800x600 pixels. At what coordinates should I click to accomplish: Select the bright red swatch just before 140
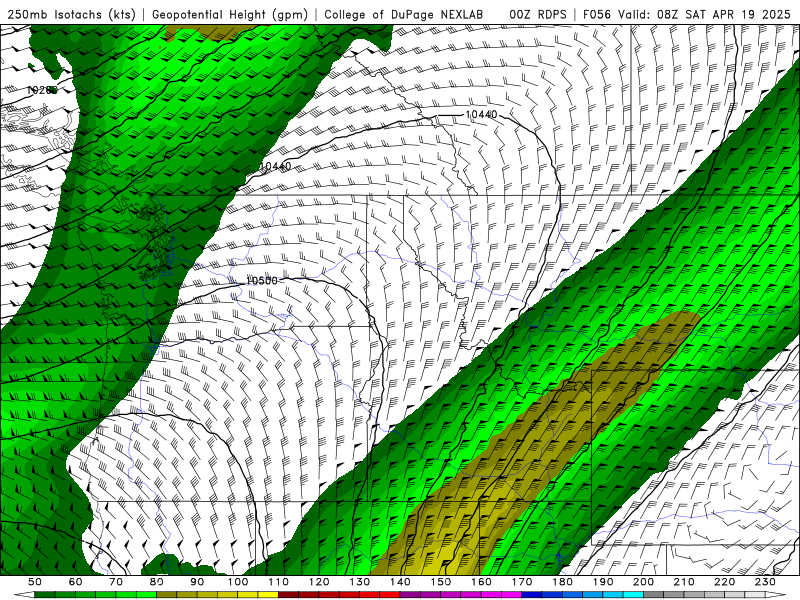click(390, 595)
